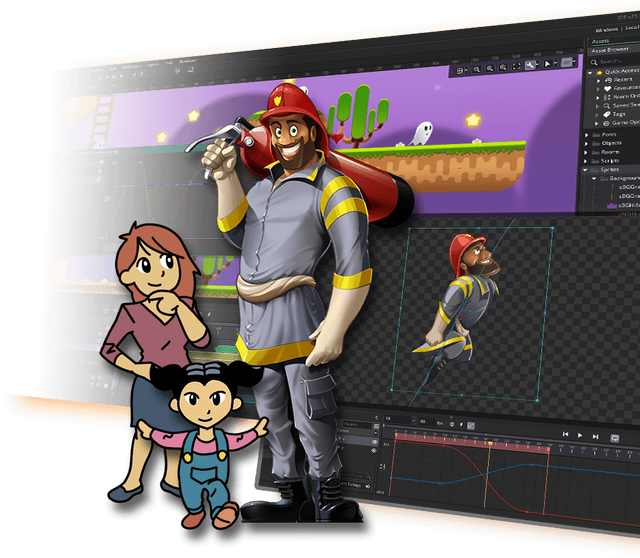This screenshot has width=640, height=558.
Task: Click the zoom in magnifier icon
Action: pyautogui.click(x=503, y=67)
